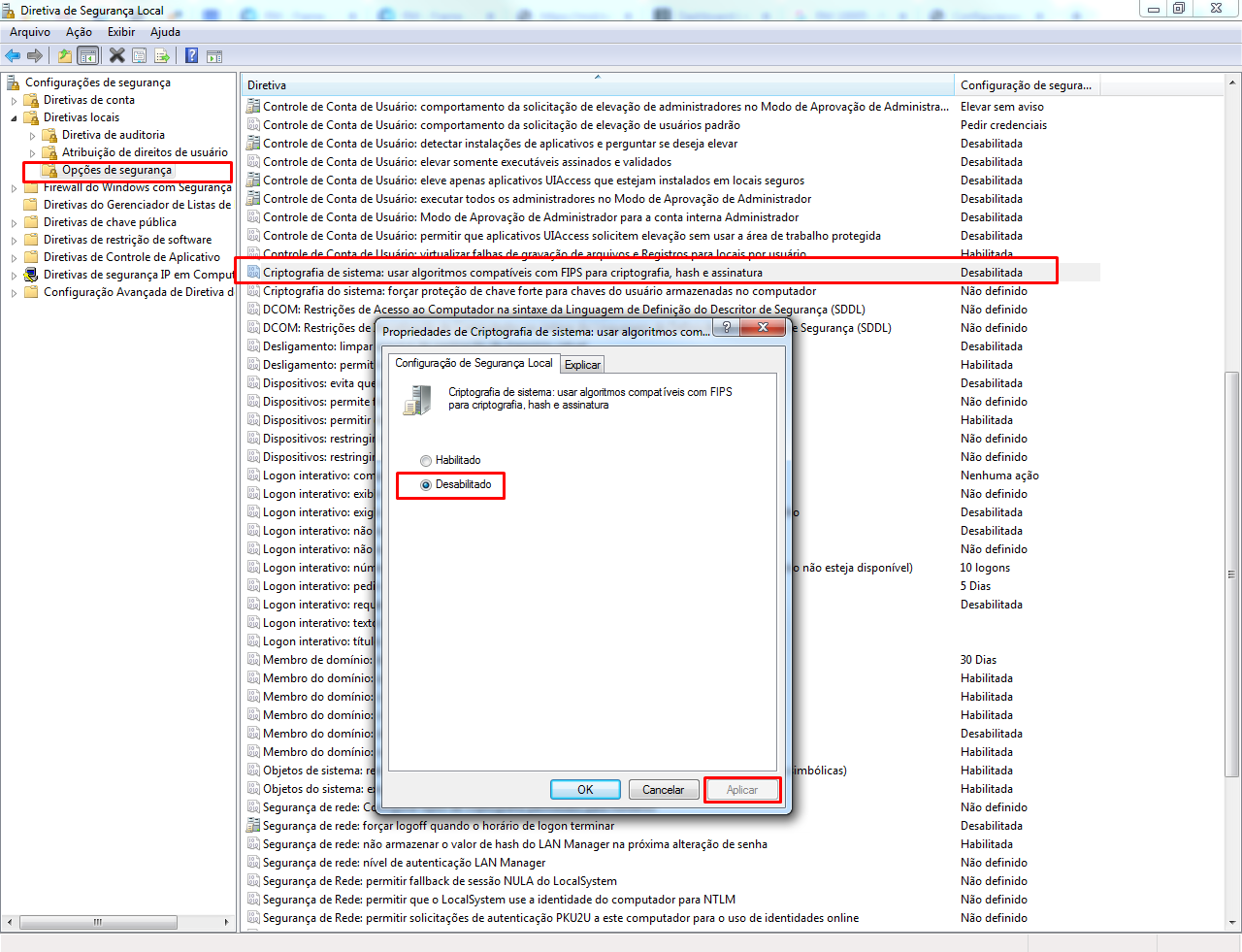Viewport: 1242px width, 952px height.
Task: Click the icon of the Criptografia de sistema row
Action: [x=253, y=273]
